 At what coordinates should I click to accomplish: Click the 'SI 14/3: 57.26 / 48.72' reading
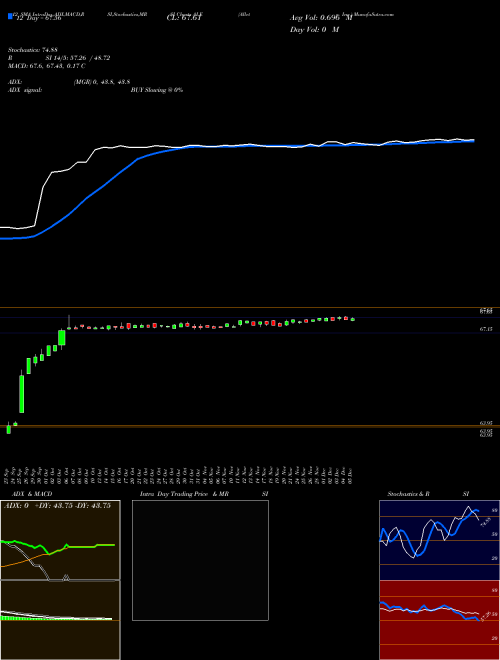77,58
